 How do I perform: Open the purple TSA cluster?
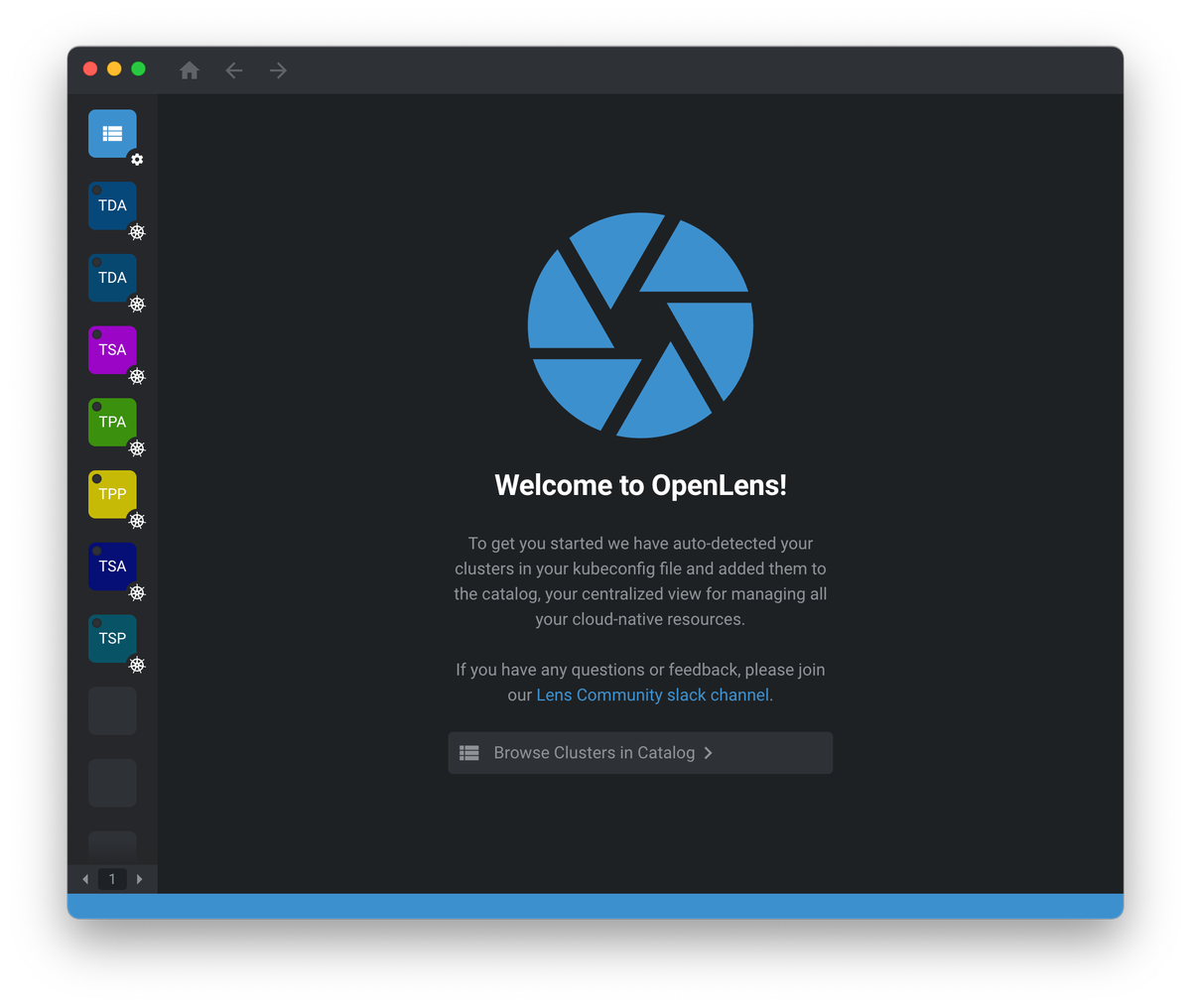[x=112, y=350]
